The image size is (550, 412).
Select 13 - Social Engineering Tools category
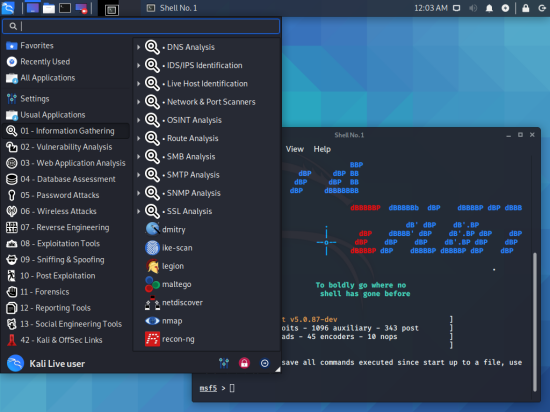(x=66, y=324)
